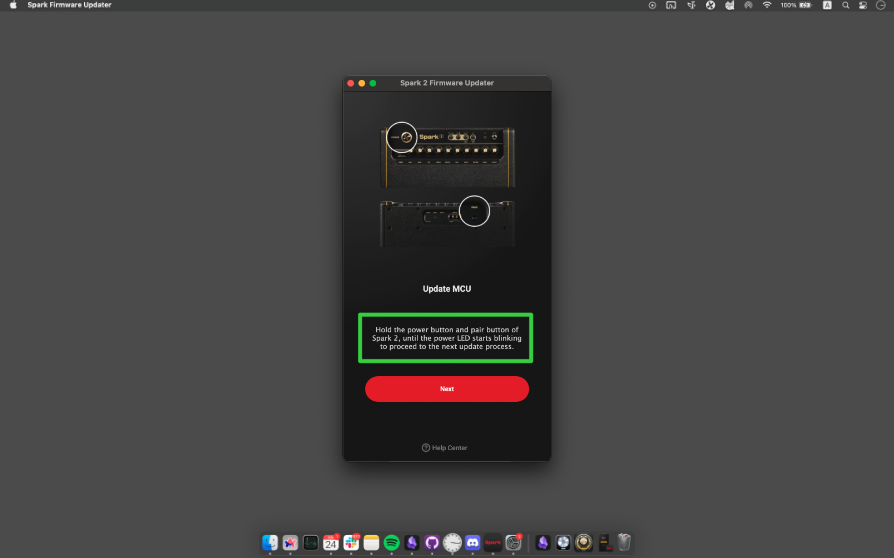Viewport: 894px width, 558px height.
Task: Click the Wi-Fi menu bar icon
Action: (767, 5)
